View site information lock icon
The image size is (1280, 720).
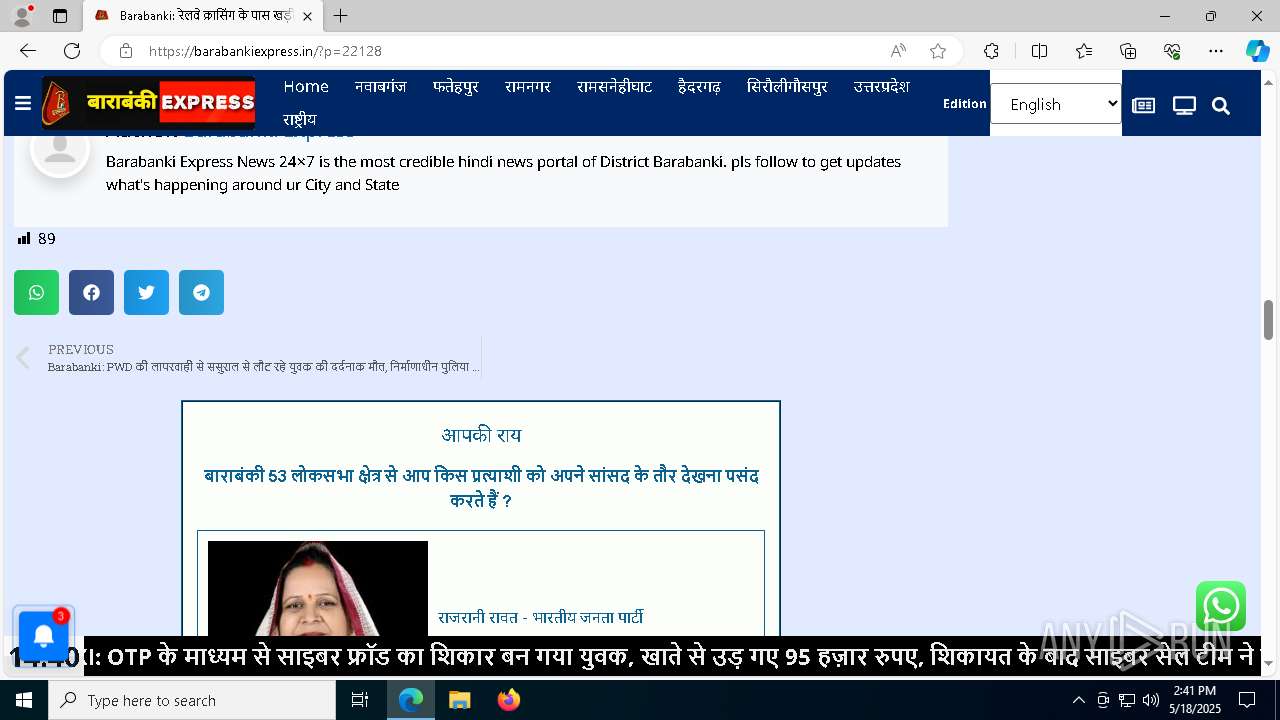click(126, 51)
